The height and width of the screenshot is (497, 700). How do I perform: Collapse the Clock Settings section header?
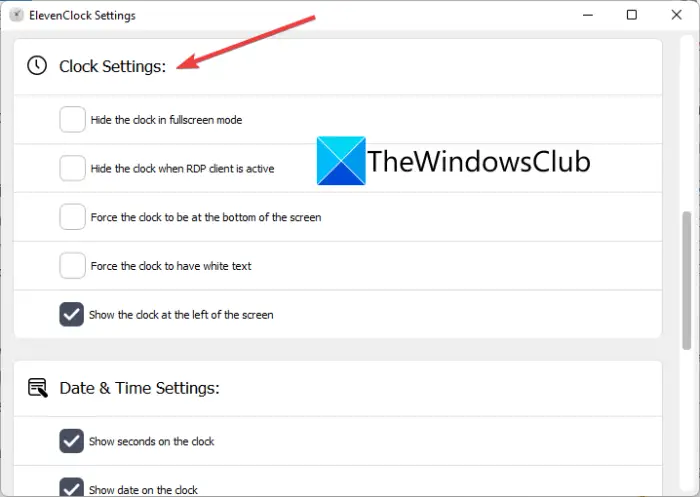[x=338, y=67]
